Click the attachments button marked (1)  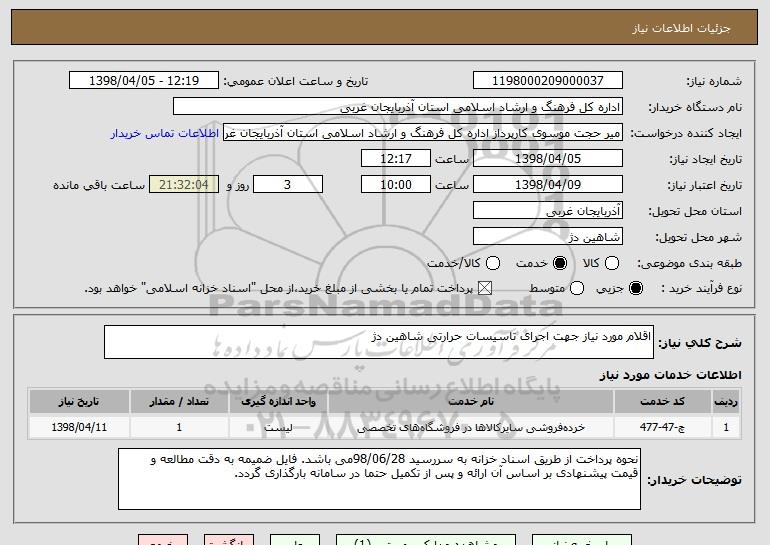426,540
